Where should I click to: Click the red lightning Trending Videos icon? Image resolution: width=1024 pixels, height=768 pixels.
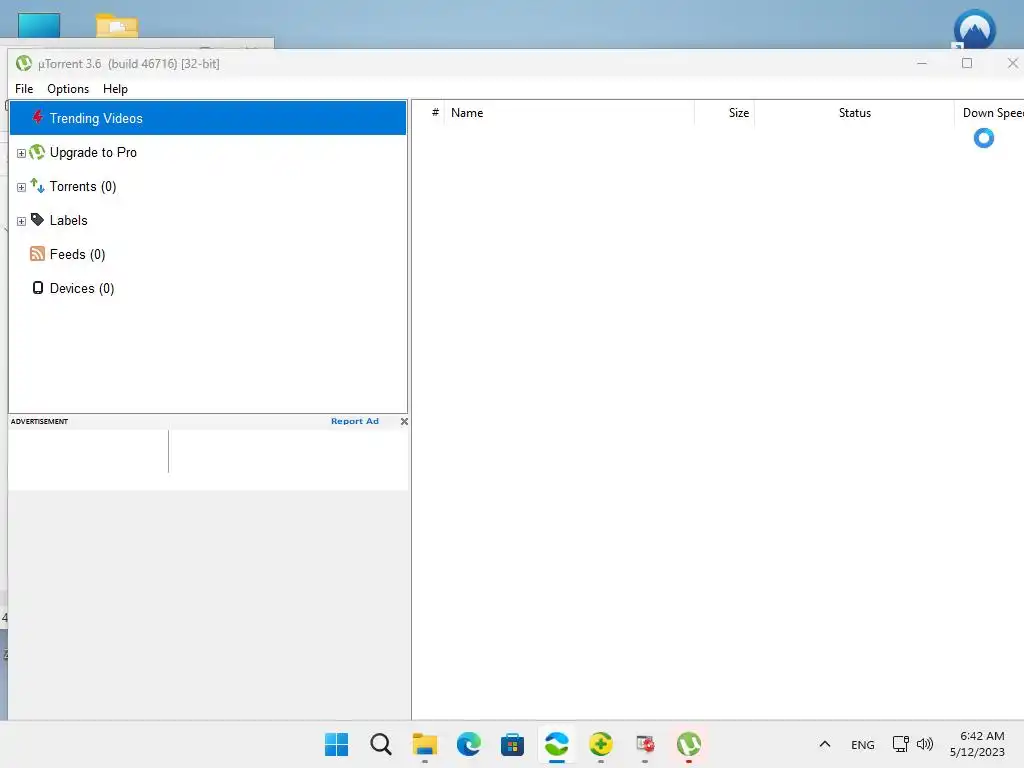point(38,118)
